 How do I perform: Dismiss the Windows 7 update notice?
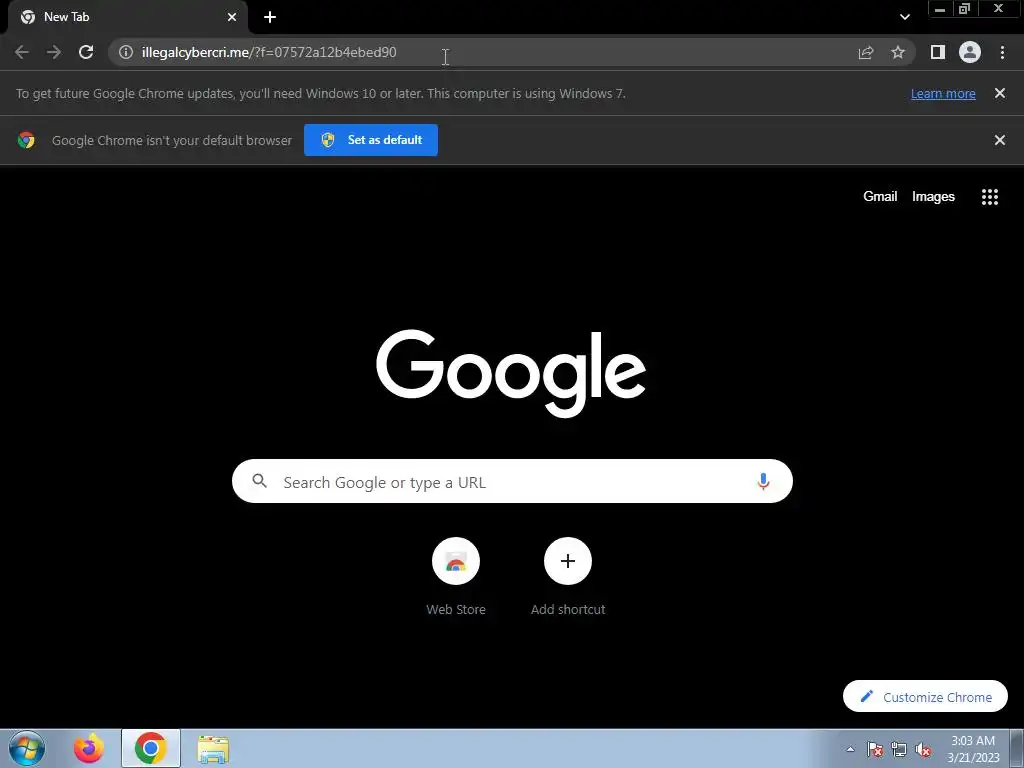tap(999, 93)
